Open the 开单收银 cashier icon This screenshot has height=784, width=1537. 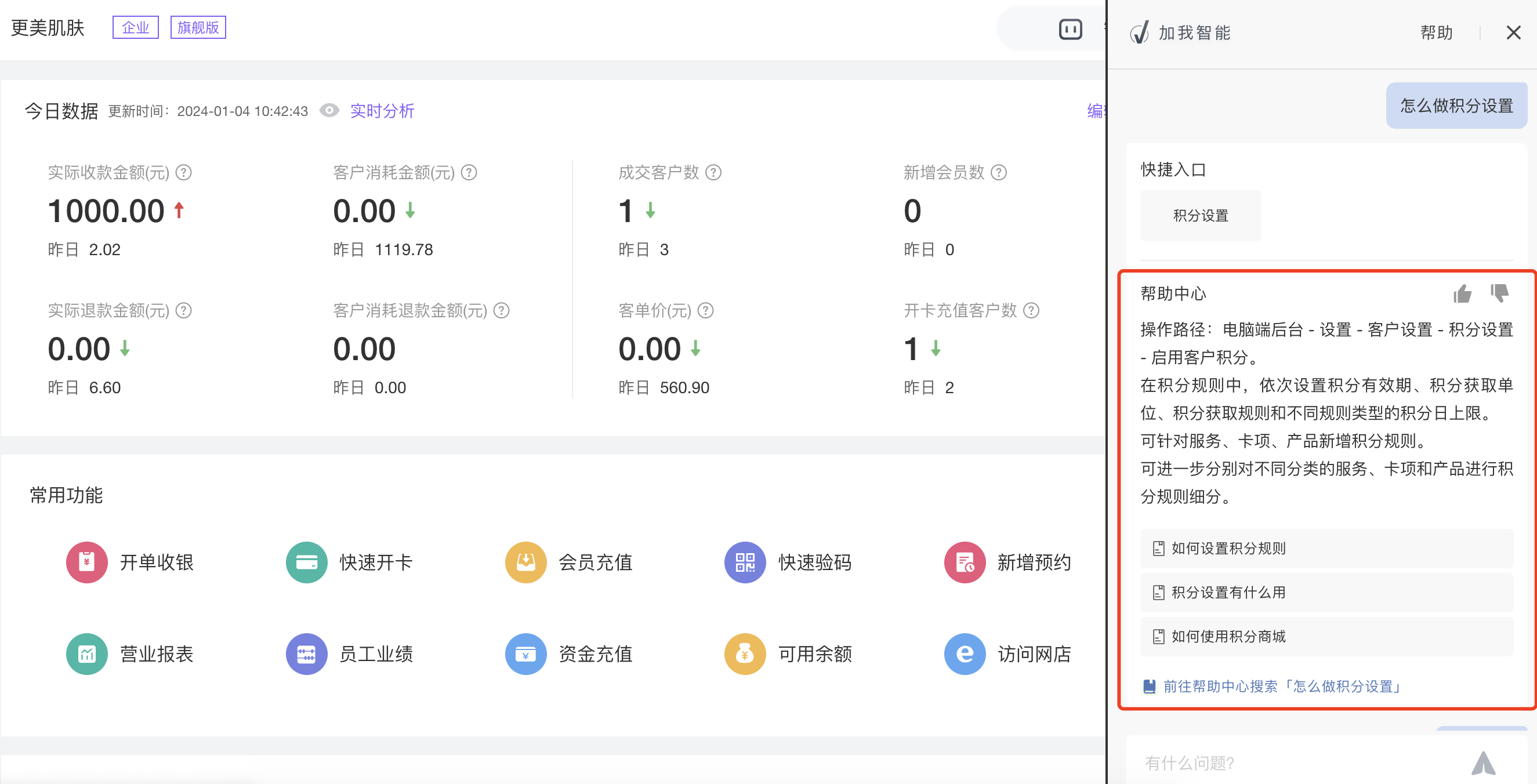pos(86,562)
